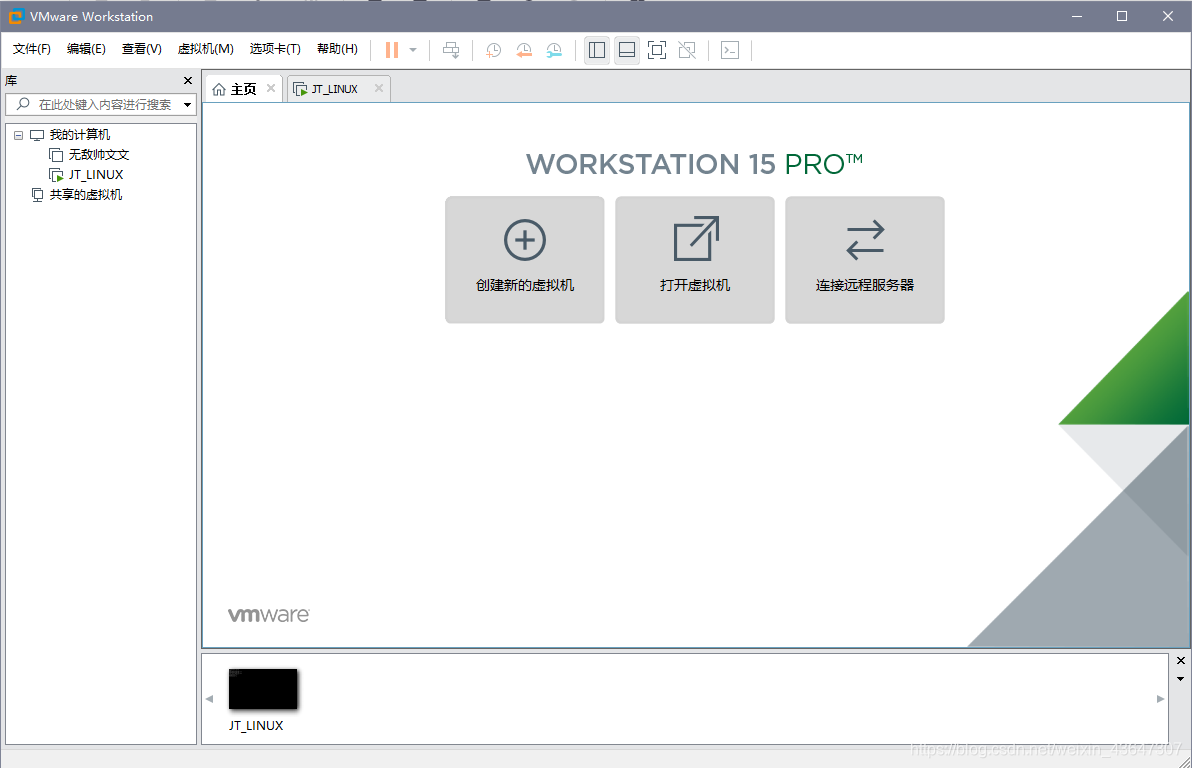Click 创建新的虚拟机 button
1192x768 pixels.
coord(525,260)
